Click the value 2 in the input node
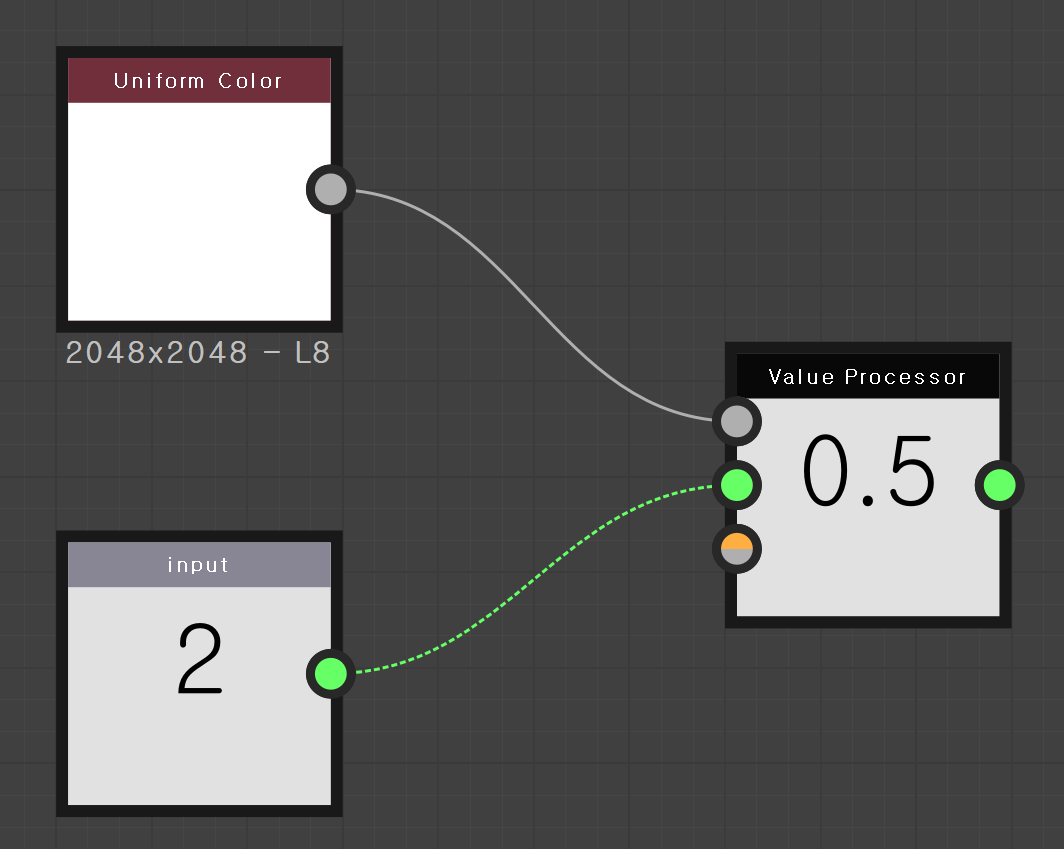 point(200,658)
